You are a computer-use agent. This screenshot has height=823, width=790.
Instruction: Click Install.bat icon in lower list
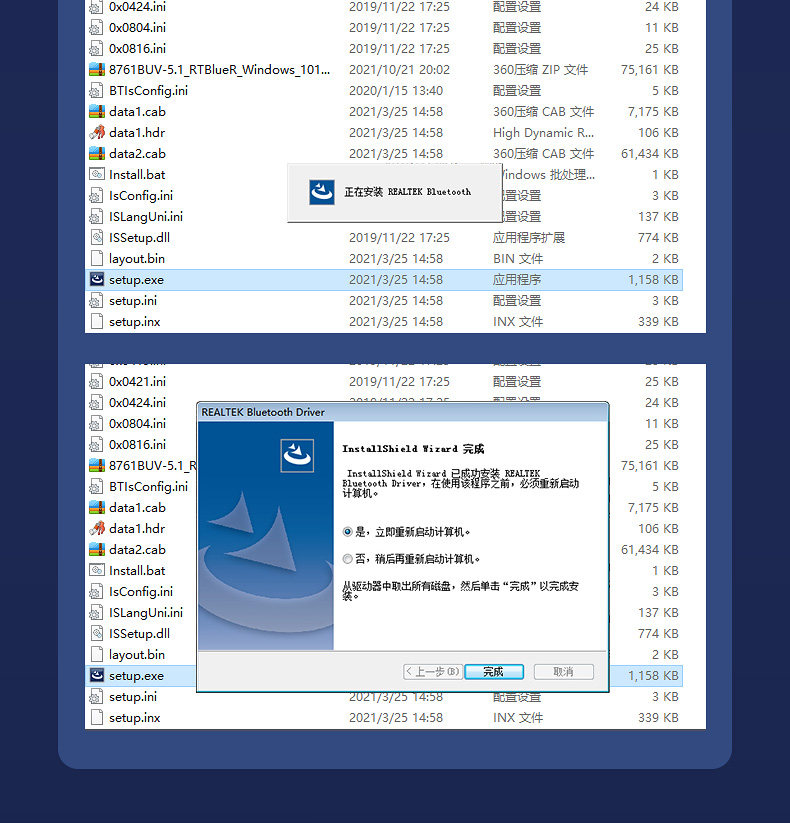click(97, 570)
